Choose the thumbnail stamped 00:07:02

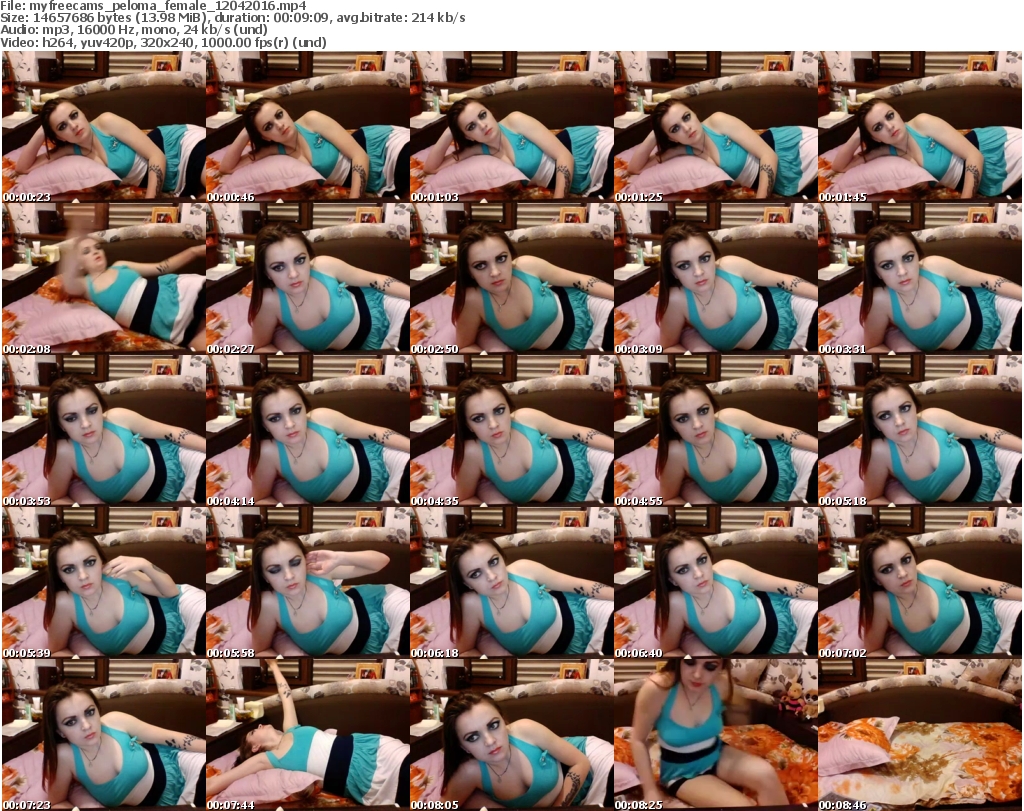tap(920, 582)
